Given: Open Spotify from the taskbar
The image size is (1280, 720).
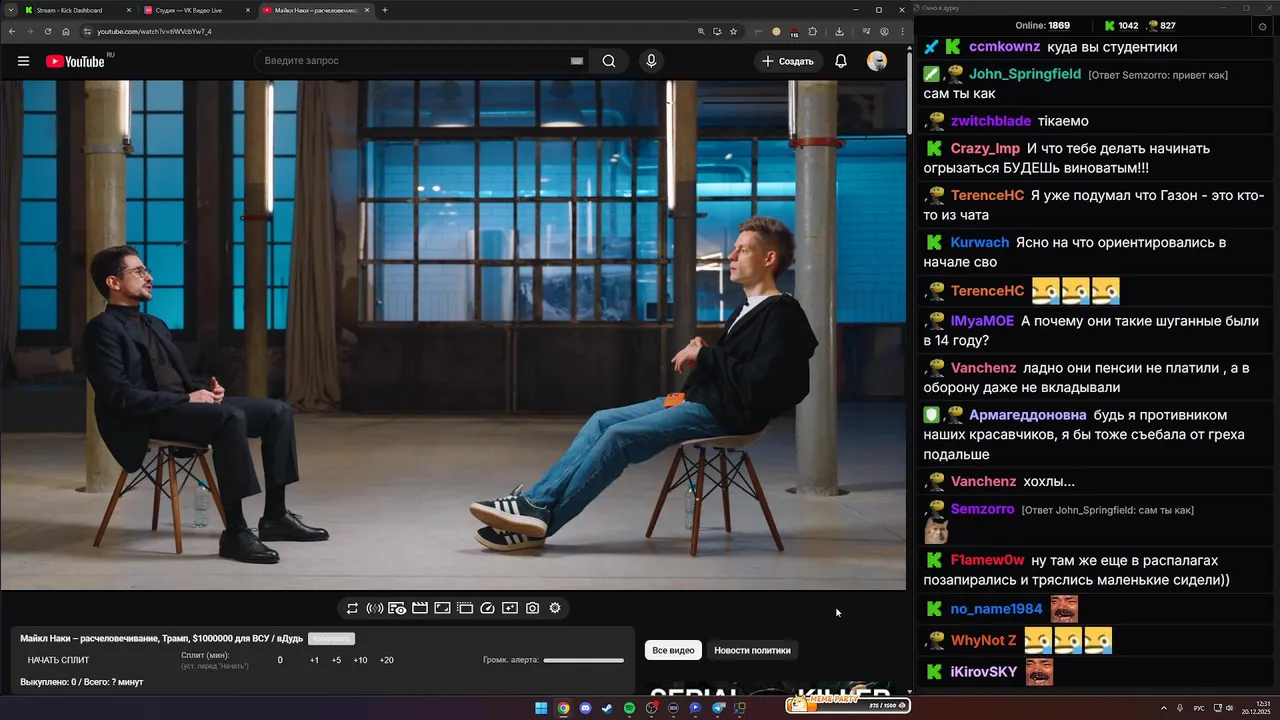Looking at the screenshot, I should [x=629, y=708].
